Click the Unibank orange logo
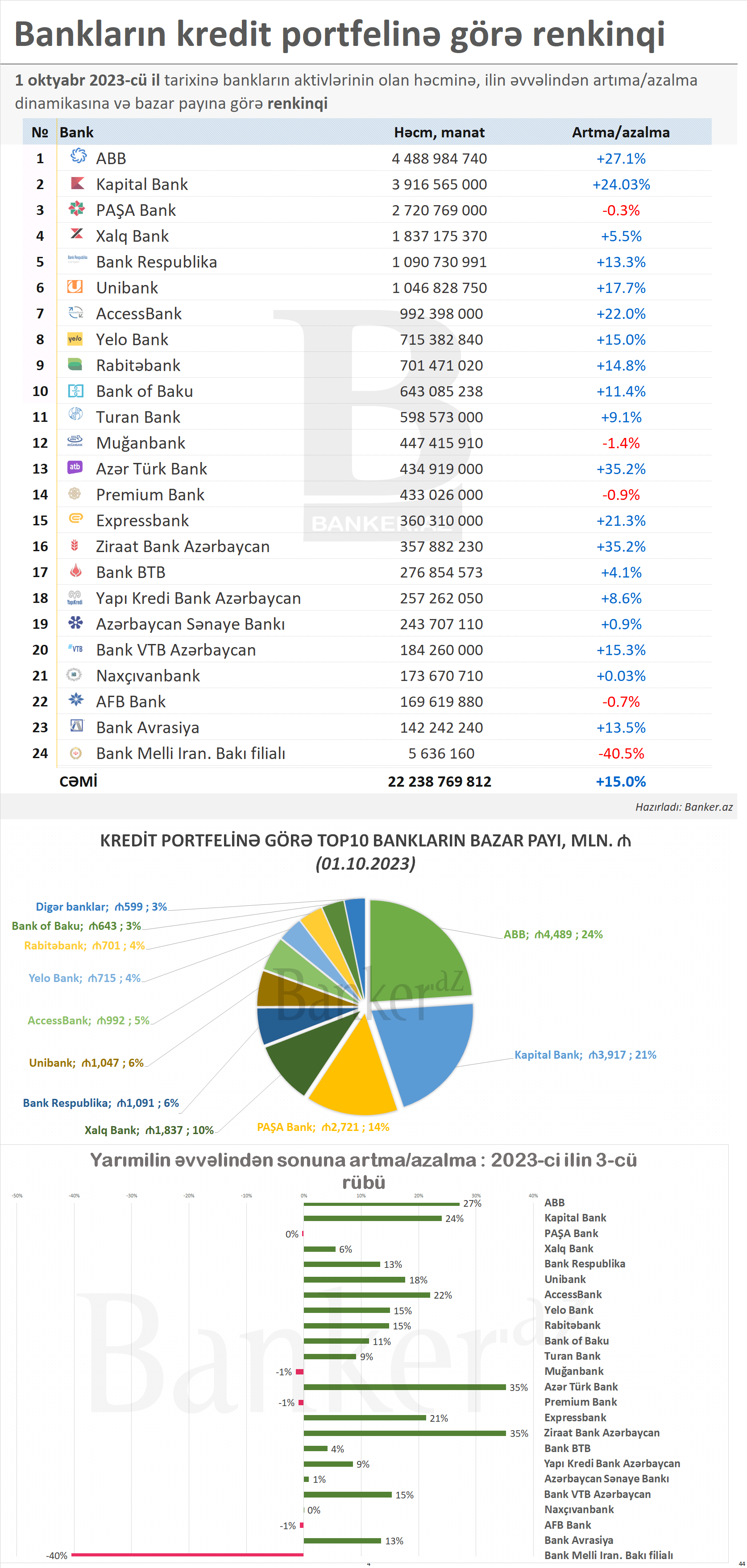 [75, 287]
